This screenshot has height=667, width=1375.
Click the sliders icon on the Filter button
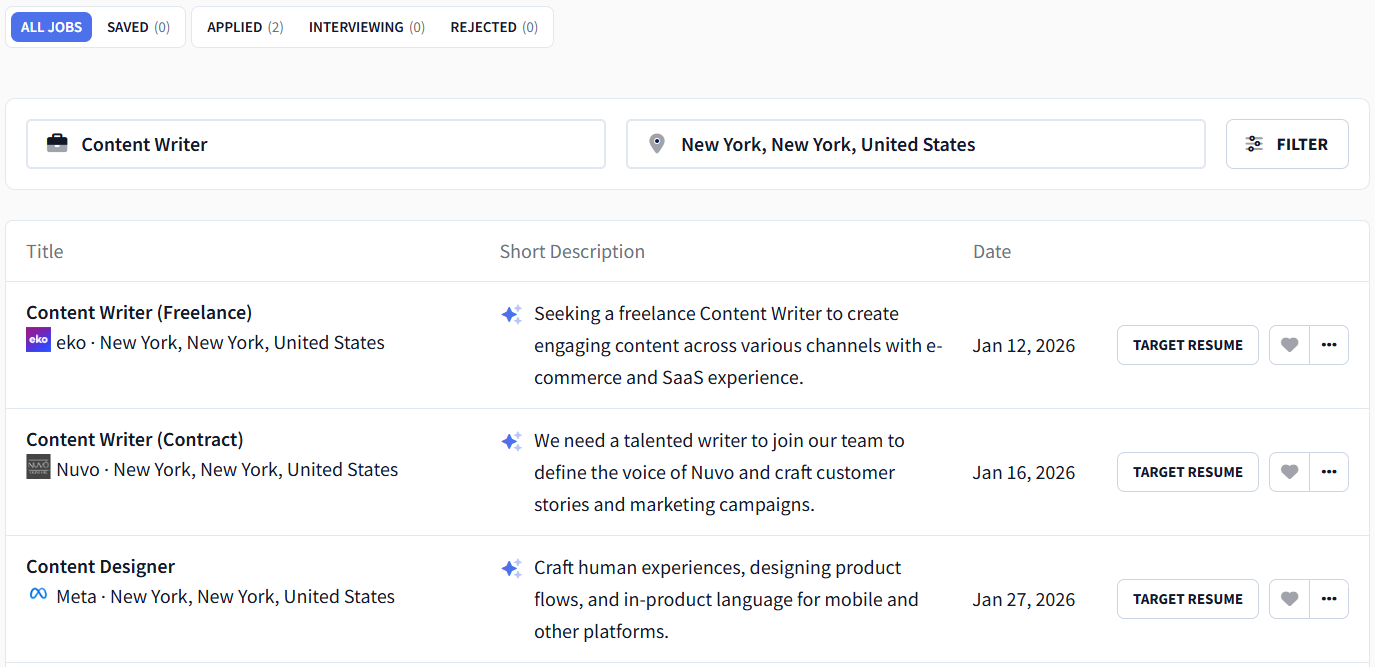(x=1254, y=144)
